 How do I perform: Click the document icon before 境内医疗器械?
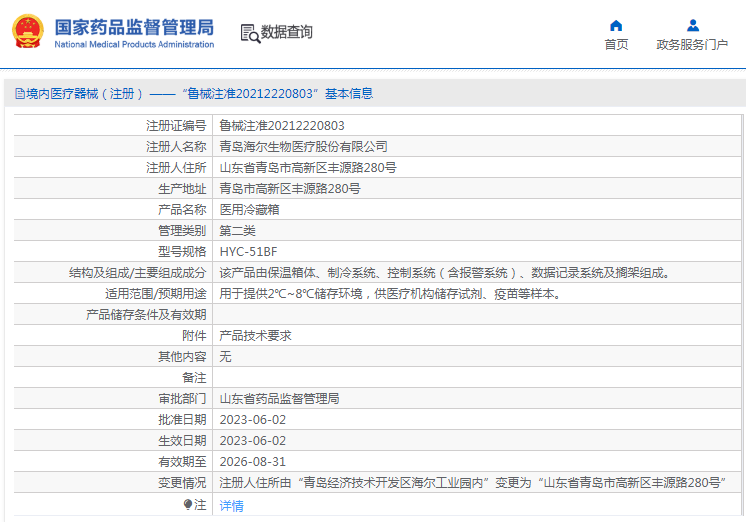coord(19,94)
